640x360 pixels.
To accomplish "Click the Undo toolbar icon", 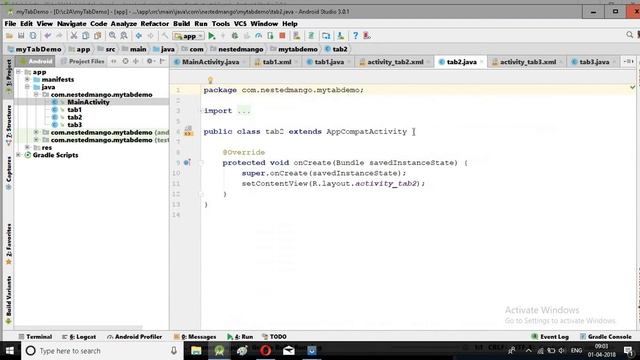I will 48,36.
